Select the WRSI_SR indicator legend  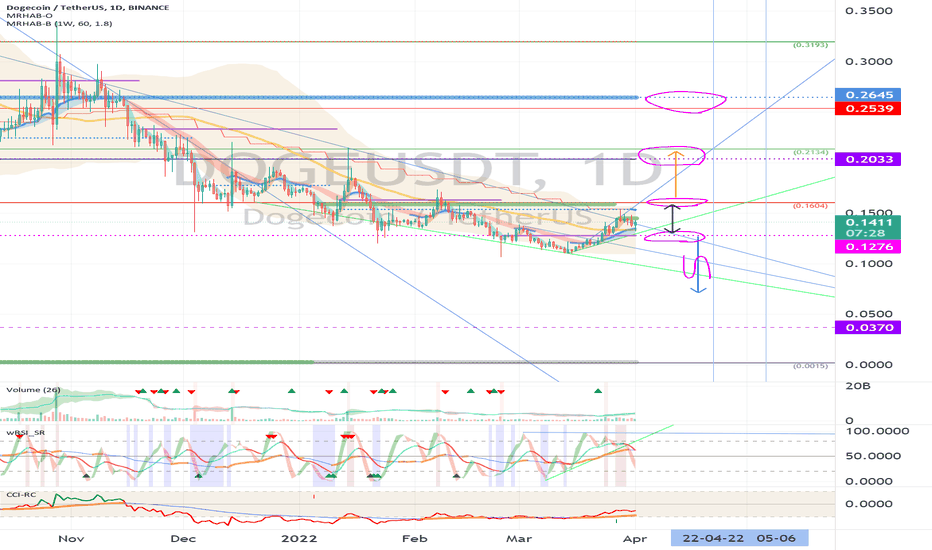click(x=26, y=432)
